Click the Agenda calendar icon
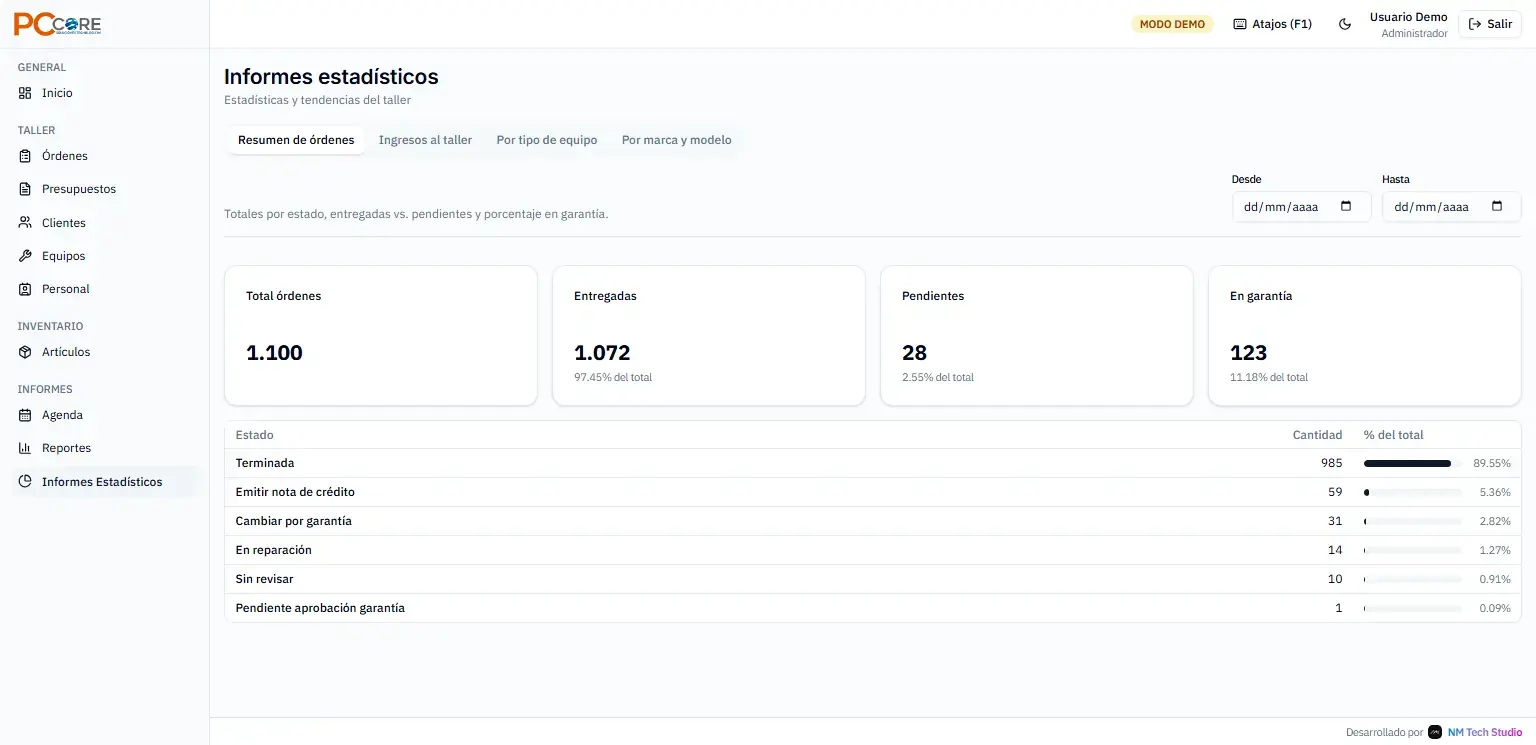Viewport: 1536px width, 745px height. (25, 415)
